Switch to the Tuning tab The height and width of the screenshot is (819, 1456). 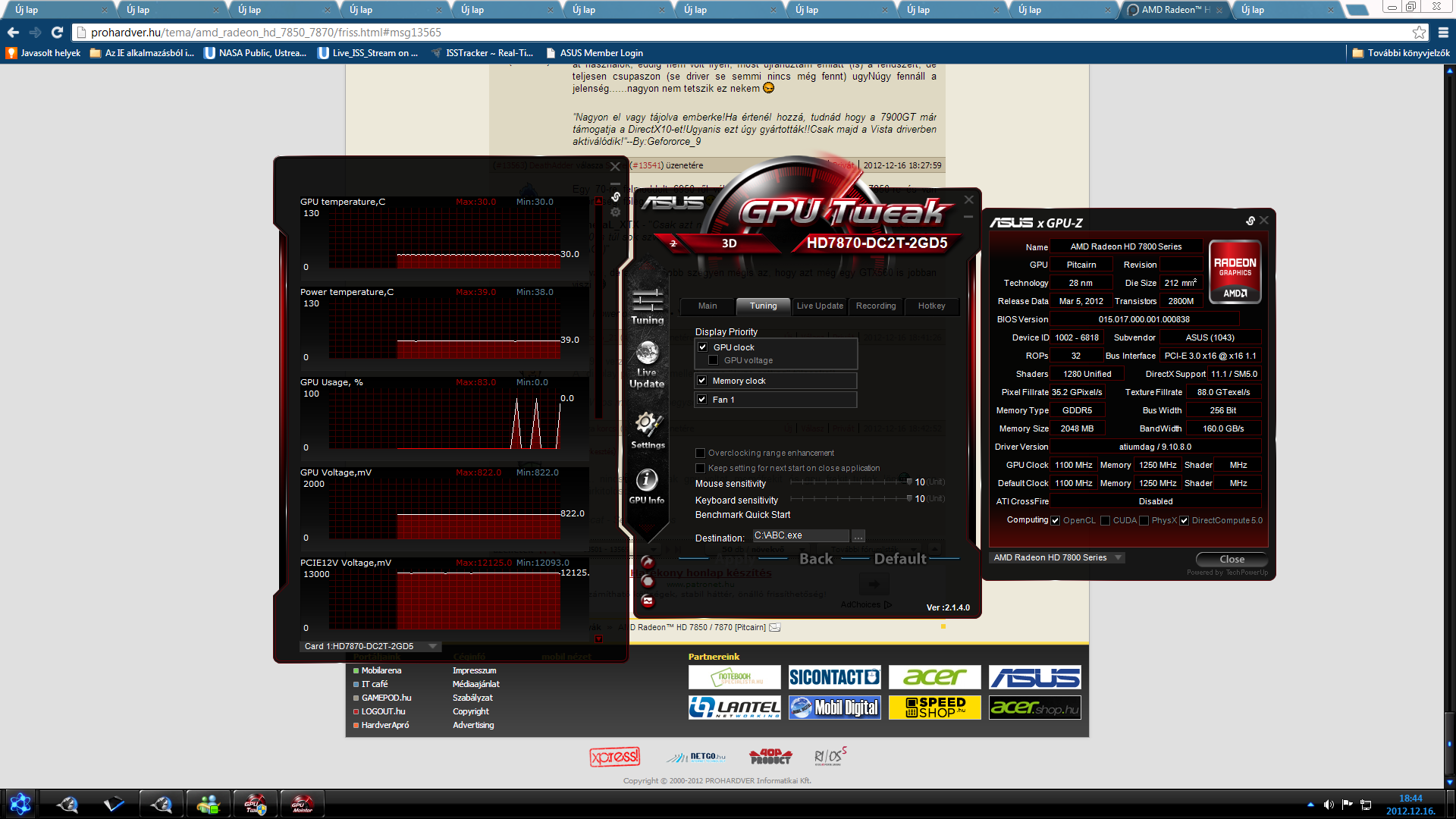click(764, 306)
